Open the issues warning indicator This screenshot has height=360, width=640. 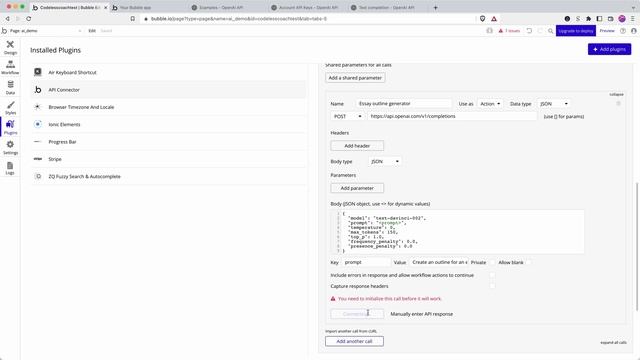coord(509,31)
